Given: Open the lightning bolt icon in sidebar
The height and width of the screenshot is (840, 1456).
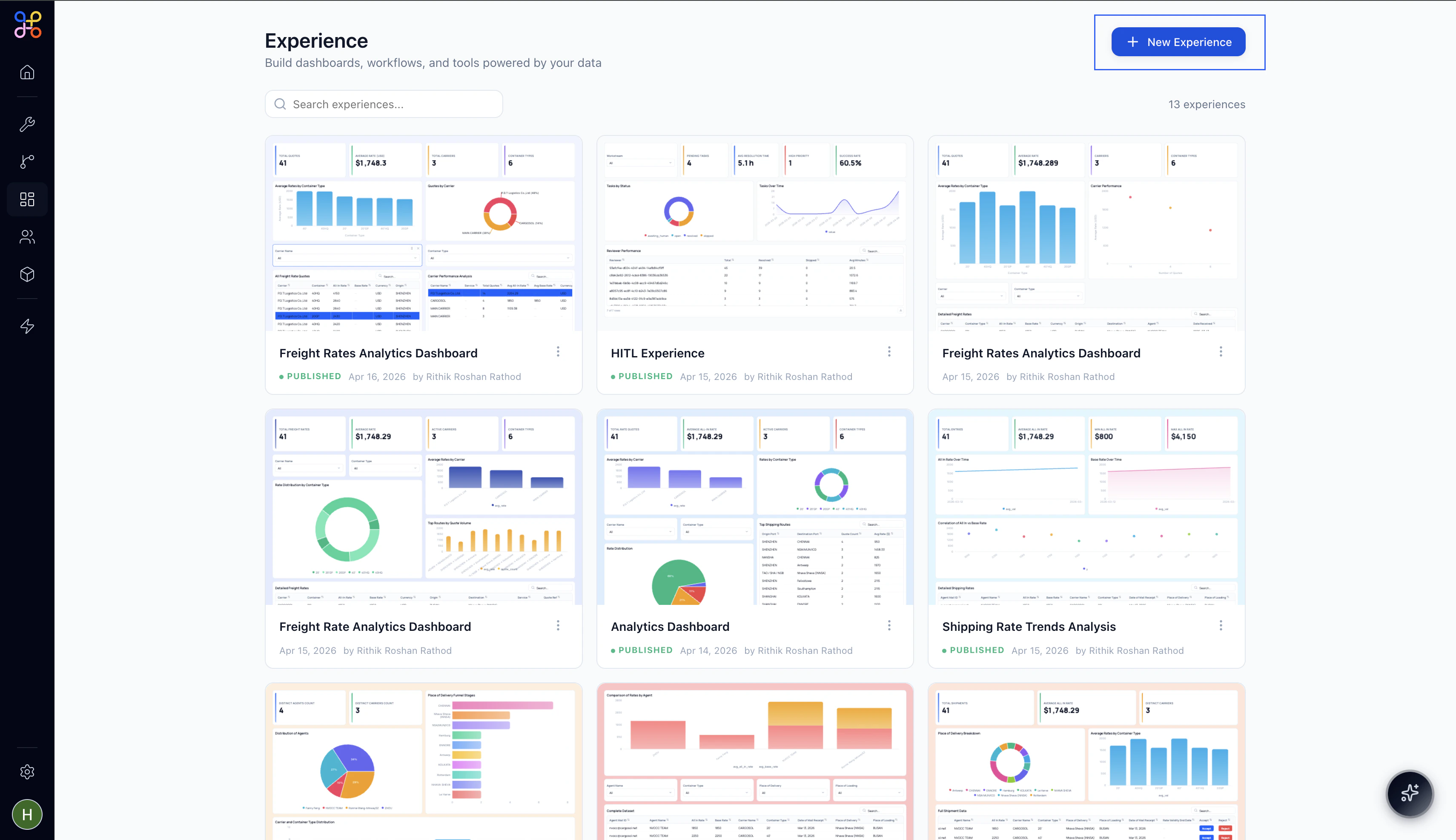Looking at the screenshot, I should tap(27, 326).
